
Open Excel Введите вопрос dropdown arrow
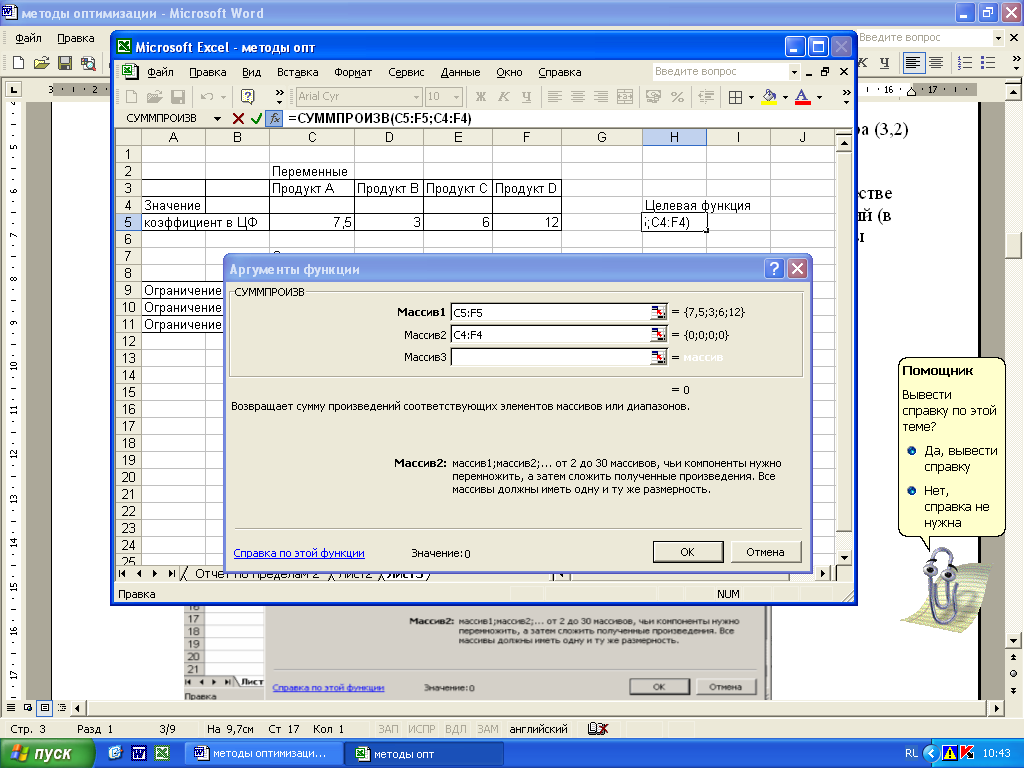(794, 72)
